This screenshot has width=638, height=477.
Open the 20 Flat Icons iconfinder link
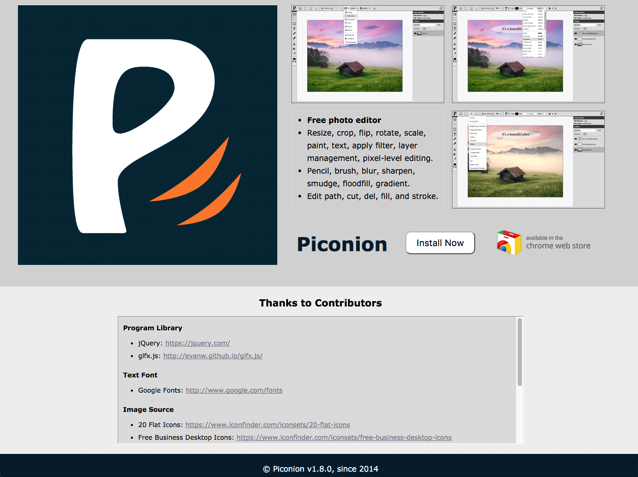tap(268, 425)
